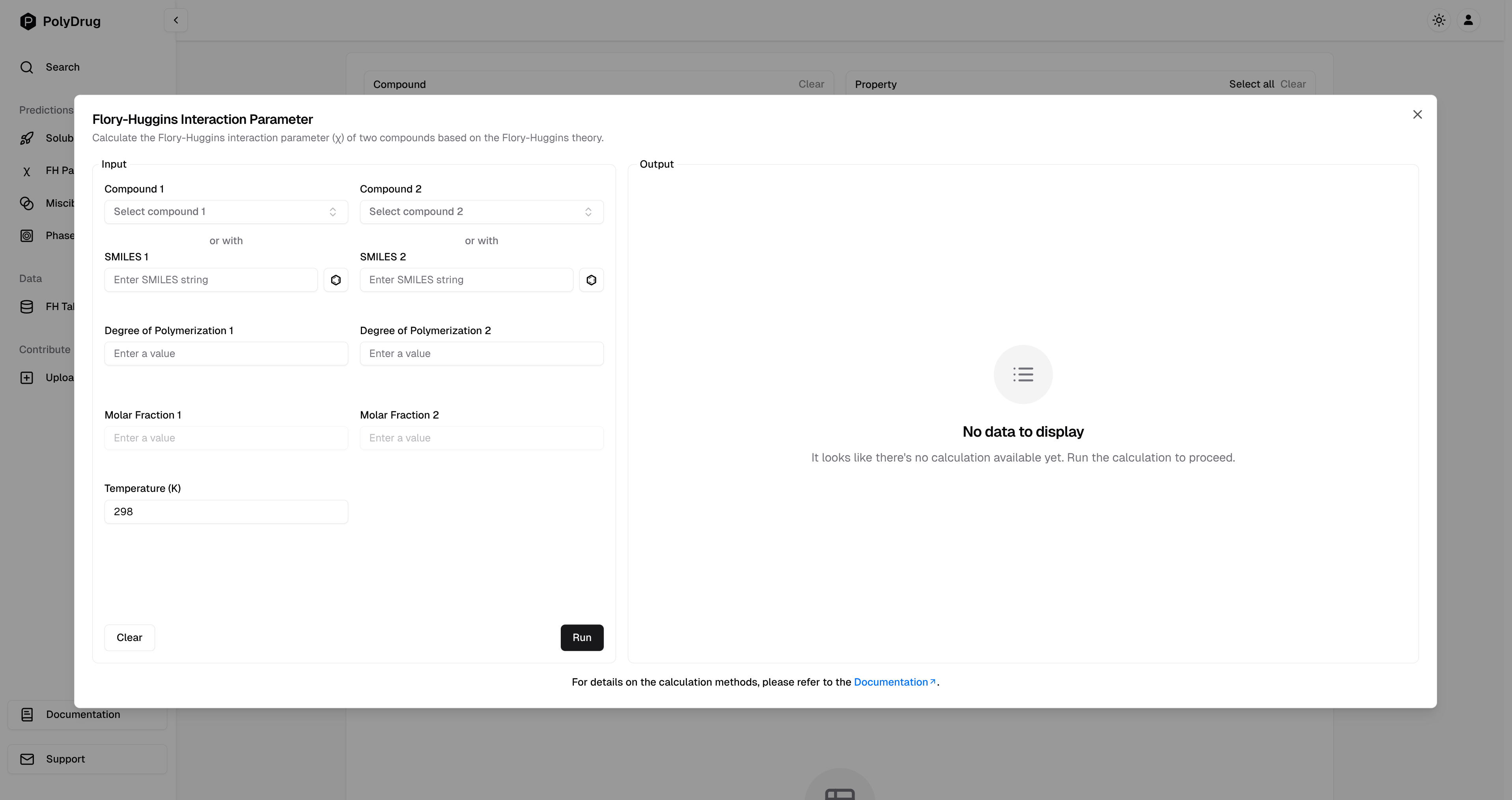Toggle the light/dark theme sun icon
The image size is (1512, 800).
point(1439,21)
